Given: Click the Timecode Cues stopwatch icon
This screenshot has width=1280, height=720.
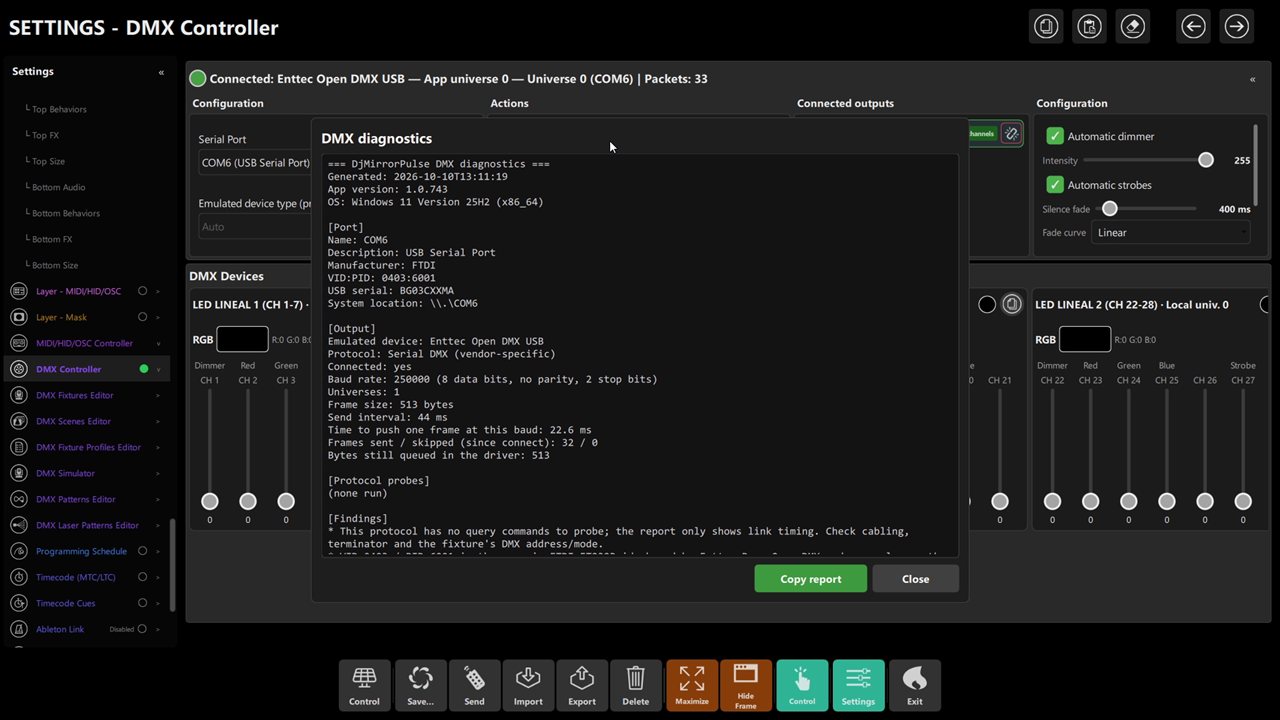Looking at the screenshot, I should [18, 603].
